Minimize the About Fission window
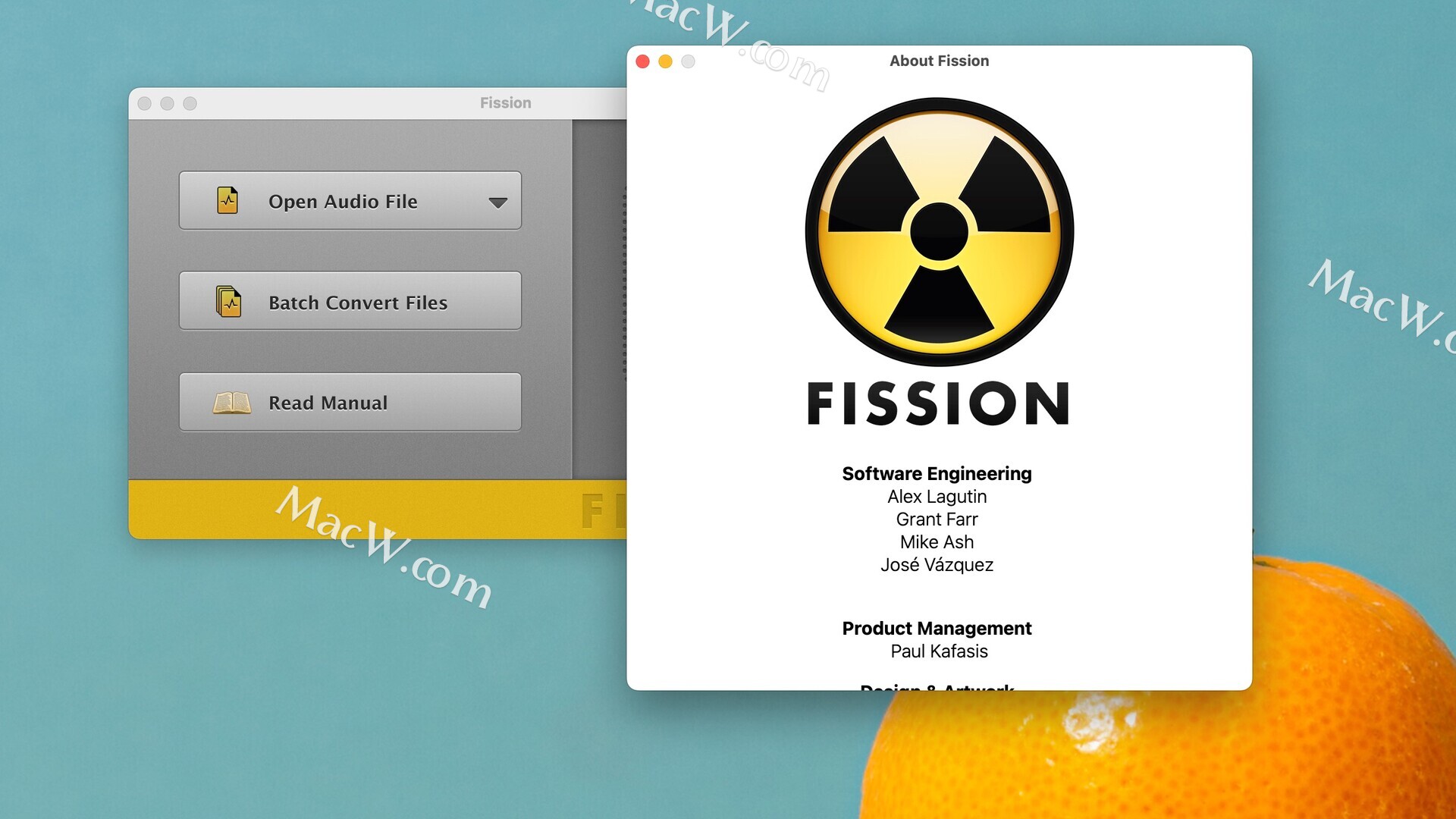 (x=665, y=61)
